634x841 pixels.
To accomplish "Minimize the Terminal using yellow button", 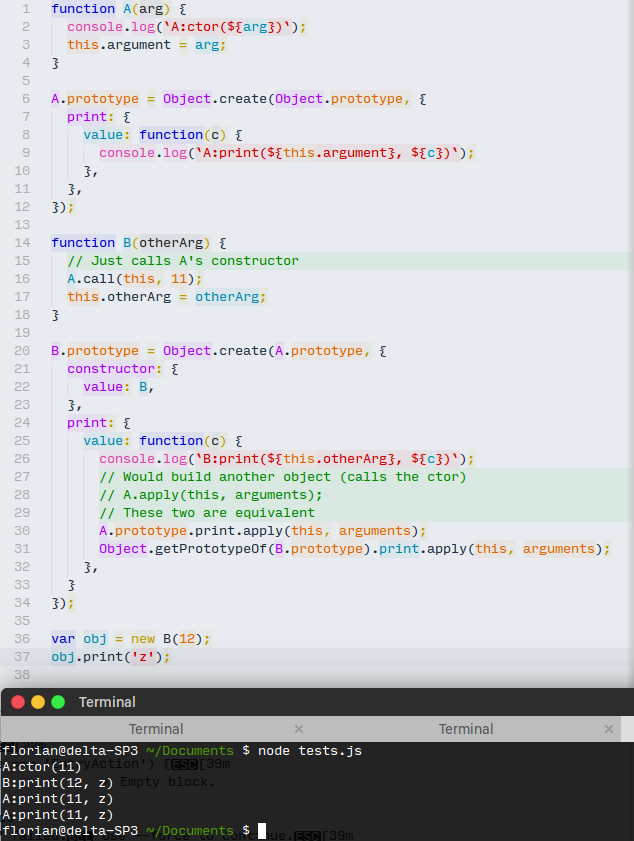I will 38,702.
